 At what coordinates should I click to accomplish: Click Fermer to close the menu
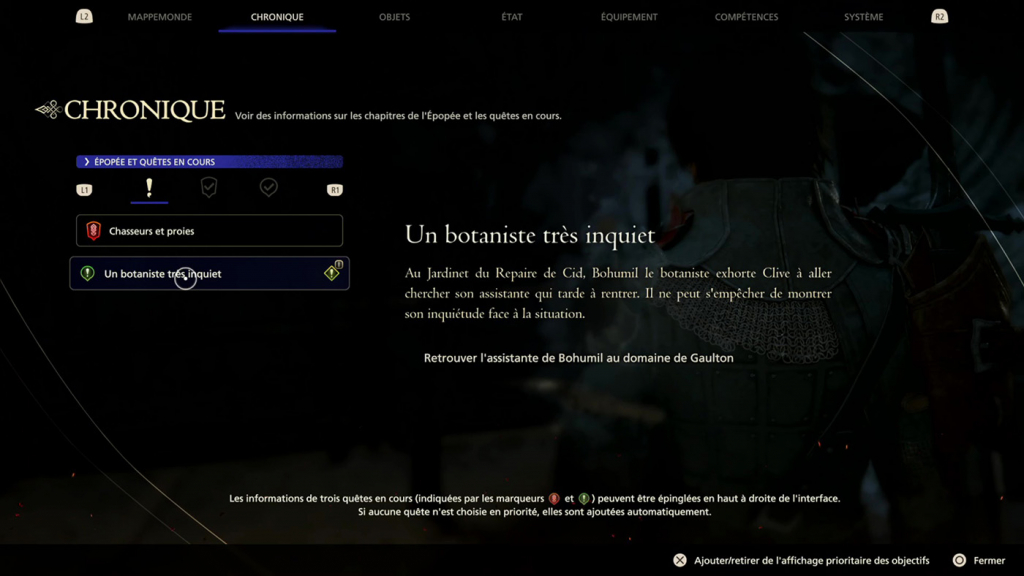tap(989, 560)
